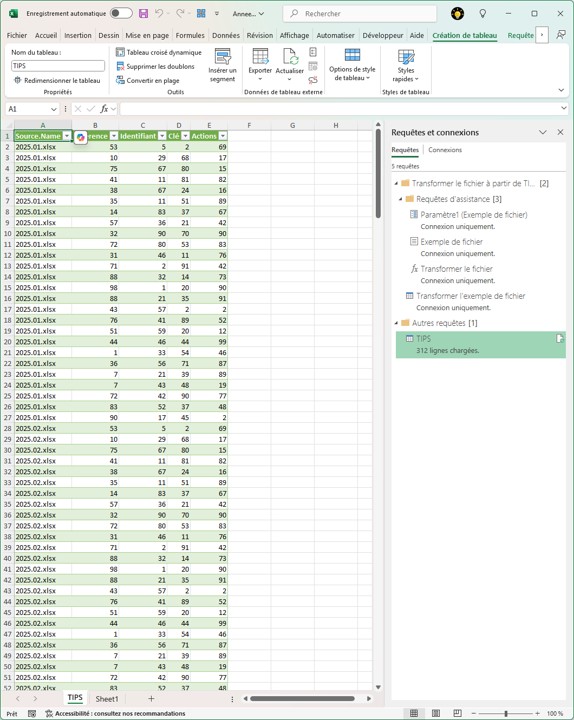Viewport: 574px width, 720px height.
Task: Open the Insertion ribbon tab
Action: (78, 35)
